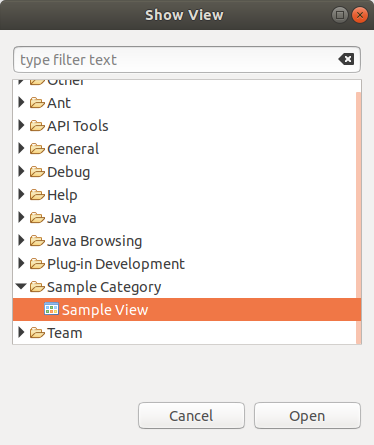This screenshot has height=445, width=374.
Task: Select the Help tree item label
Action: pos(62,195)
